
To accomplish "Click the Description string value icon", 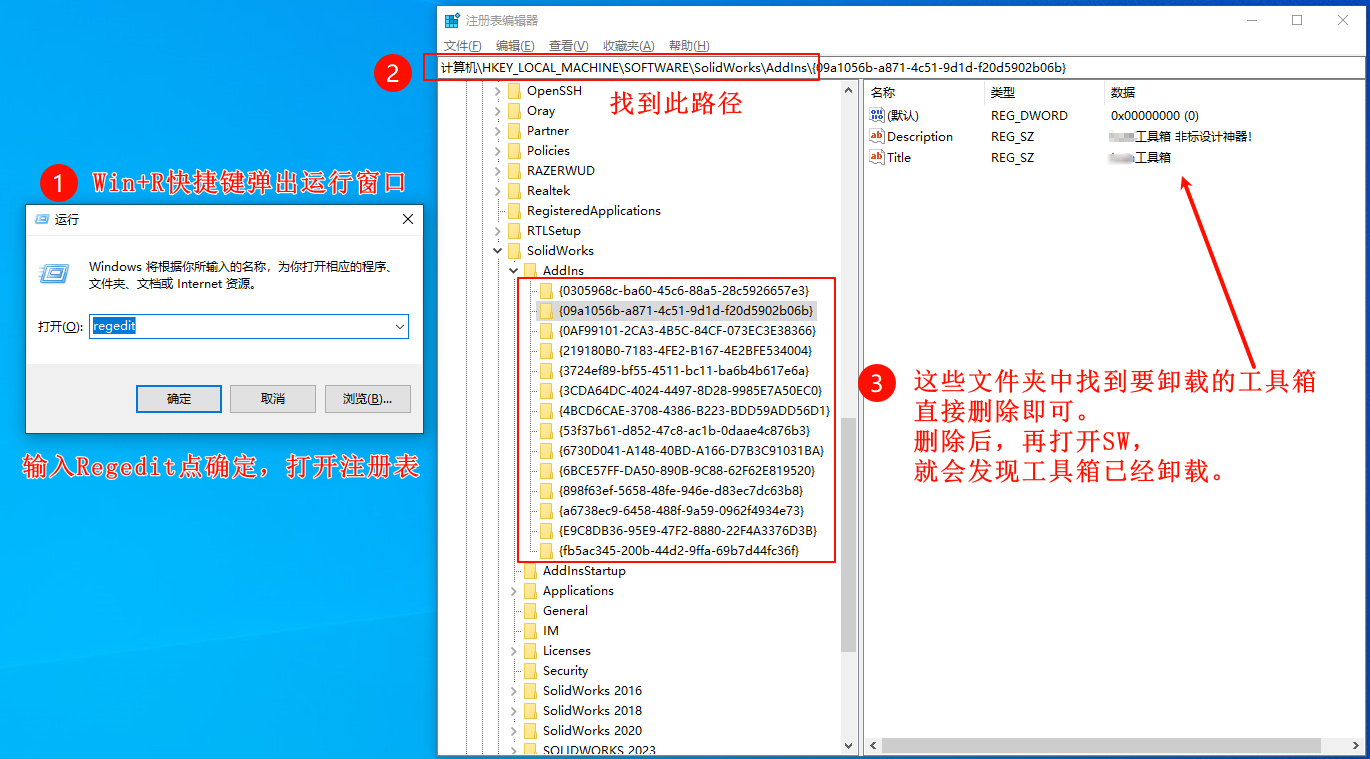I will (877, 137).
